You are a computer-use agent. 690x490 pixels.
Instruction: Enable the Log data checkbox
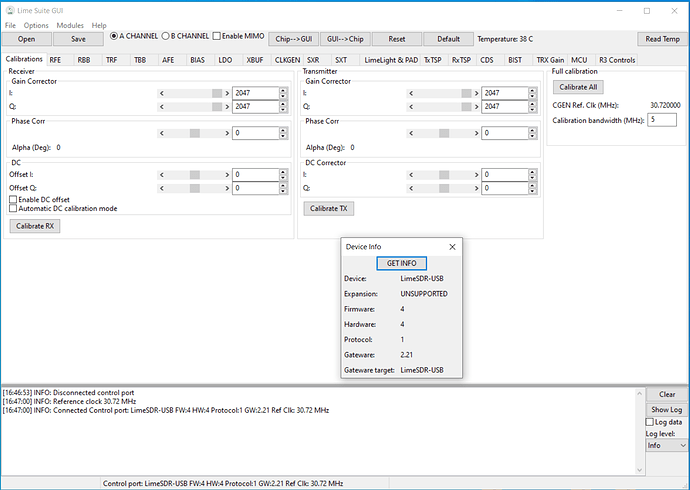(650, 422)
